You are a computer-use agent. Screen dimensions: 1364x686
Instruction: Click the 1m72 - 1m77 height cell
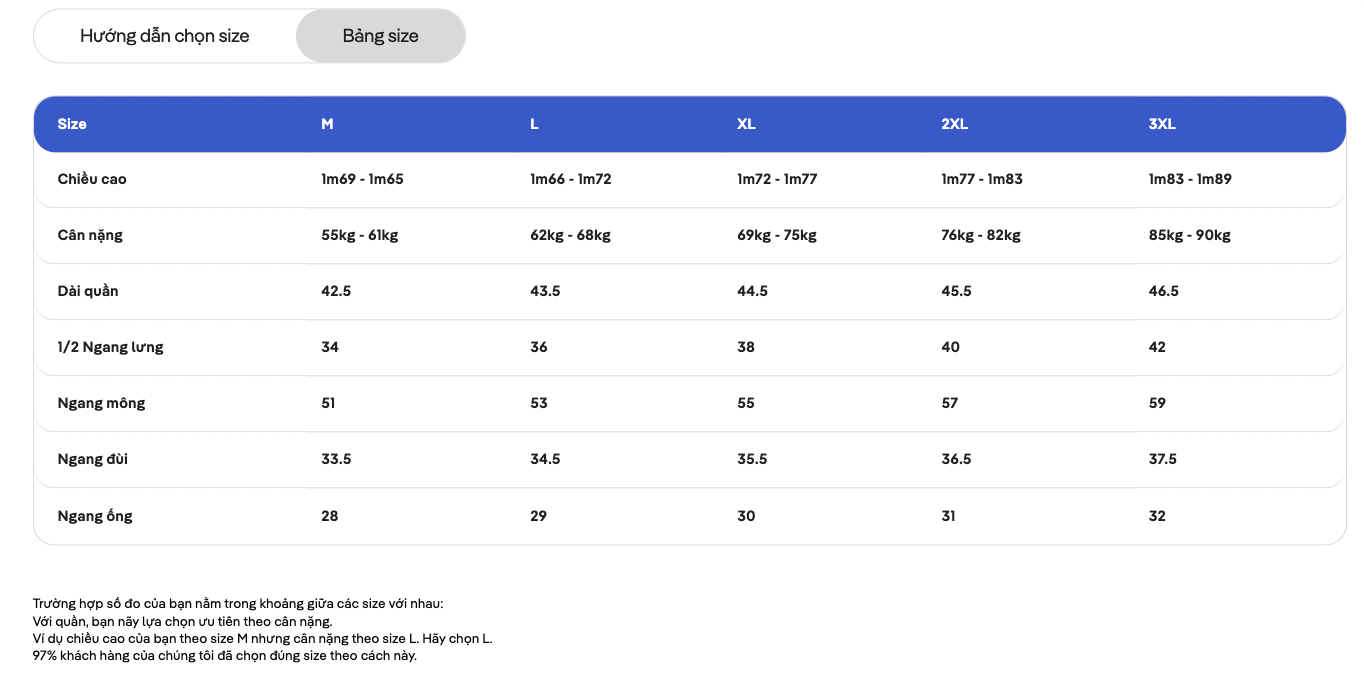pyautogui.click(x=777, y=179)
